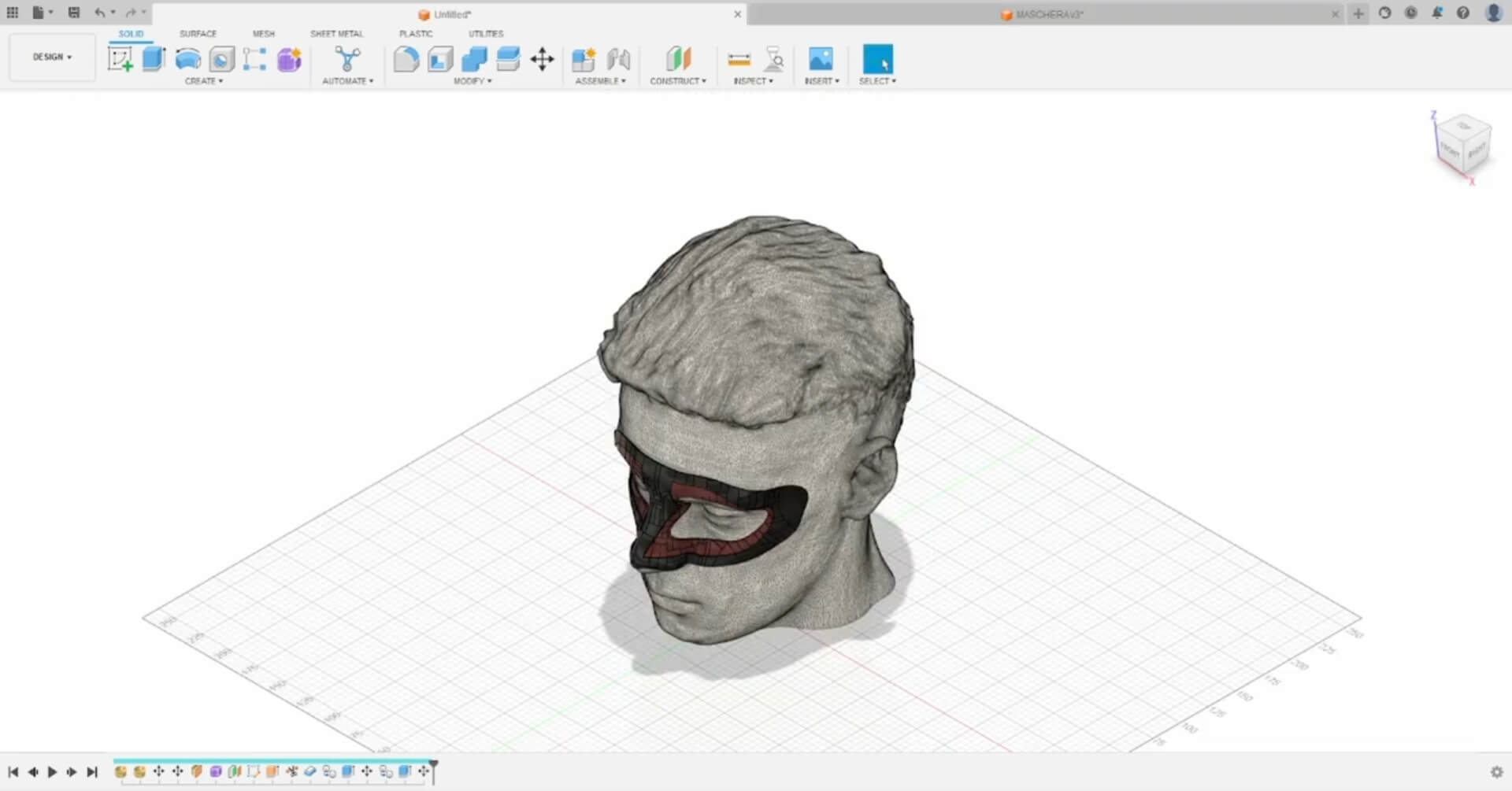Click the Joint icon

[618, 59]
